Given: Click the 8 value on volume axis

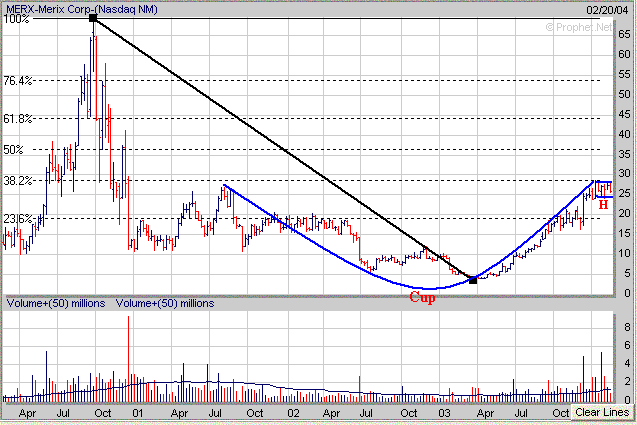Looking at the screenshot, I should (x=627, y=325).
